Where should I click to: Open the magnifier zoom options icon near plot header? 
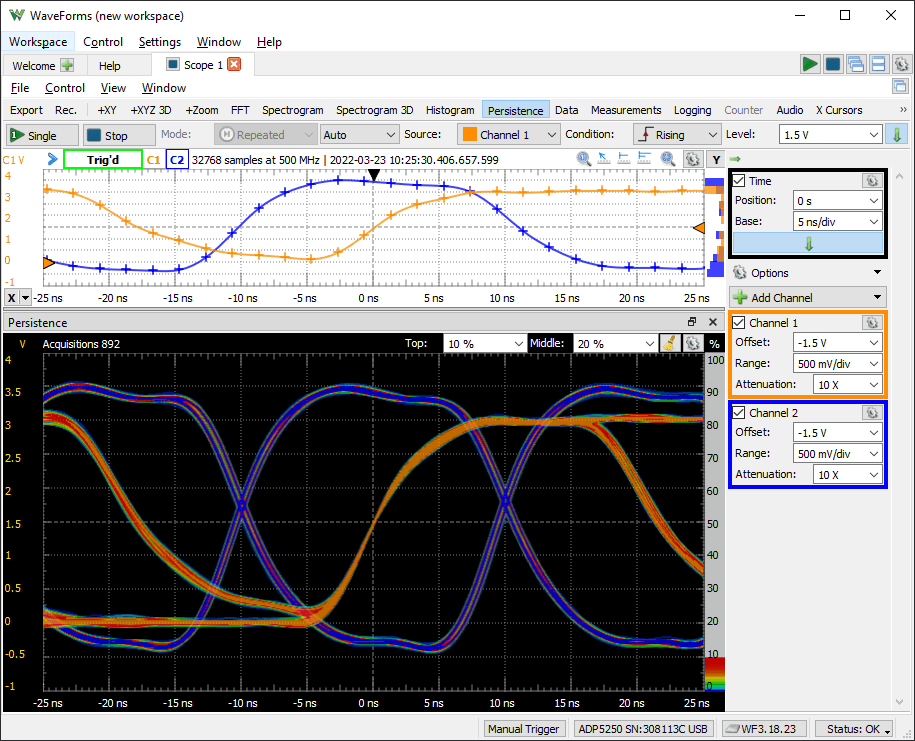667,158
